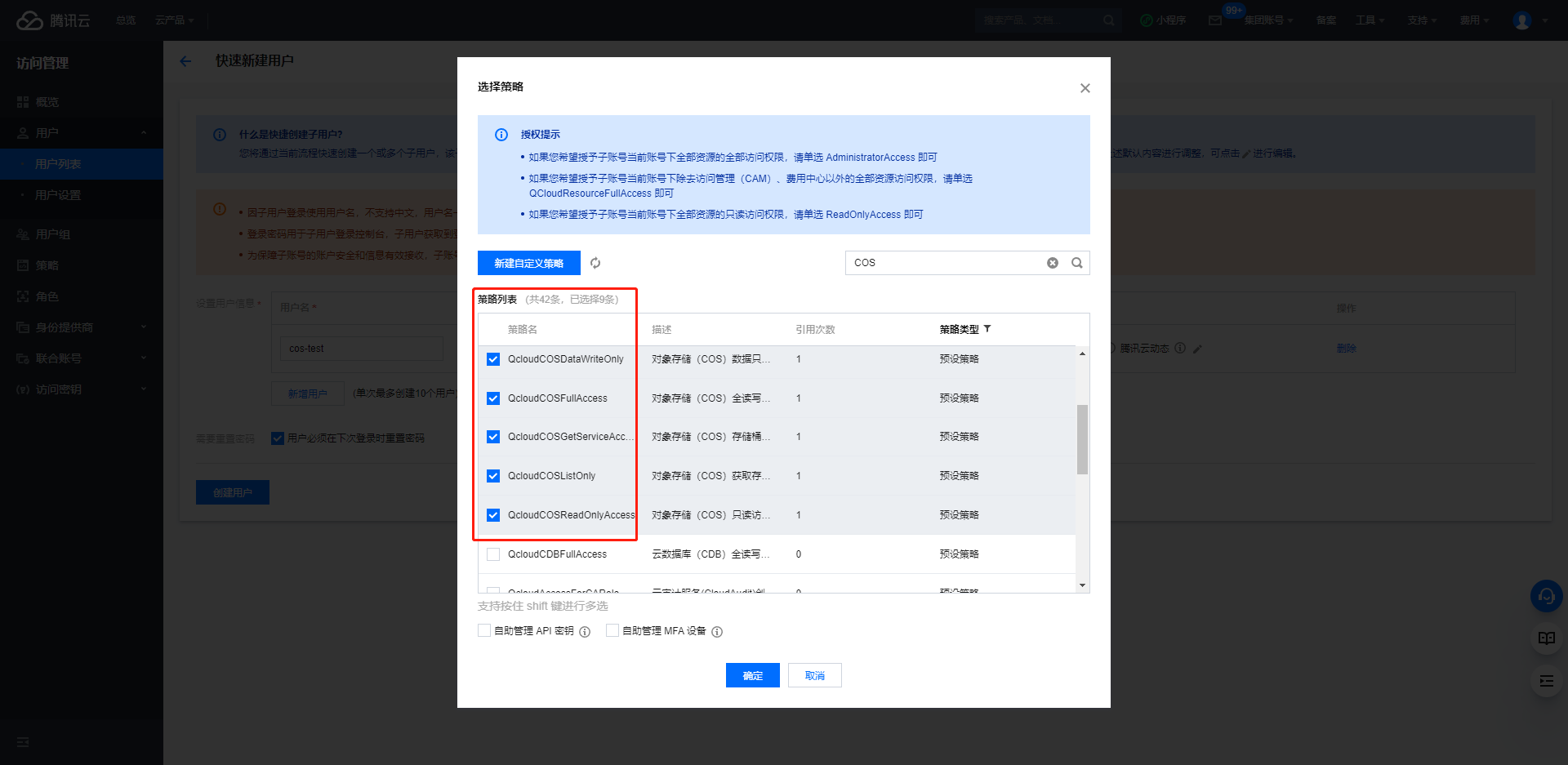Screen dimensions: 1568x765
Task: Refresh the policy list
Action: 595,263
